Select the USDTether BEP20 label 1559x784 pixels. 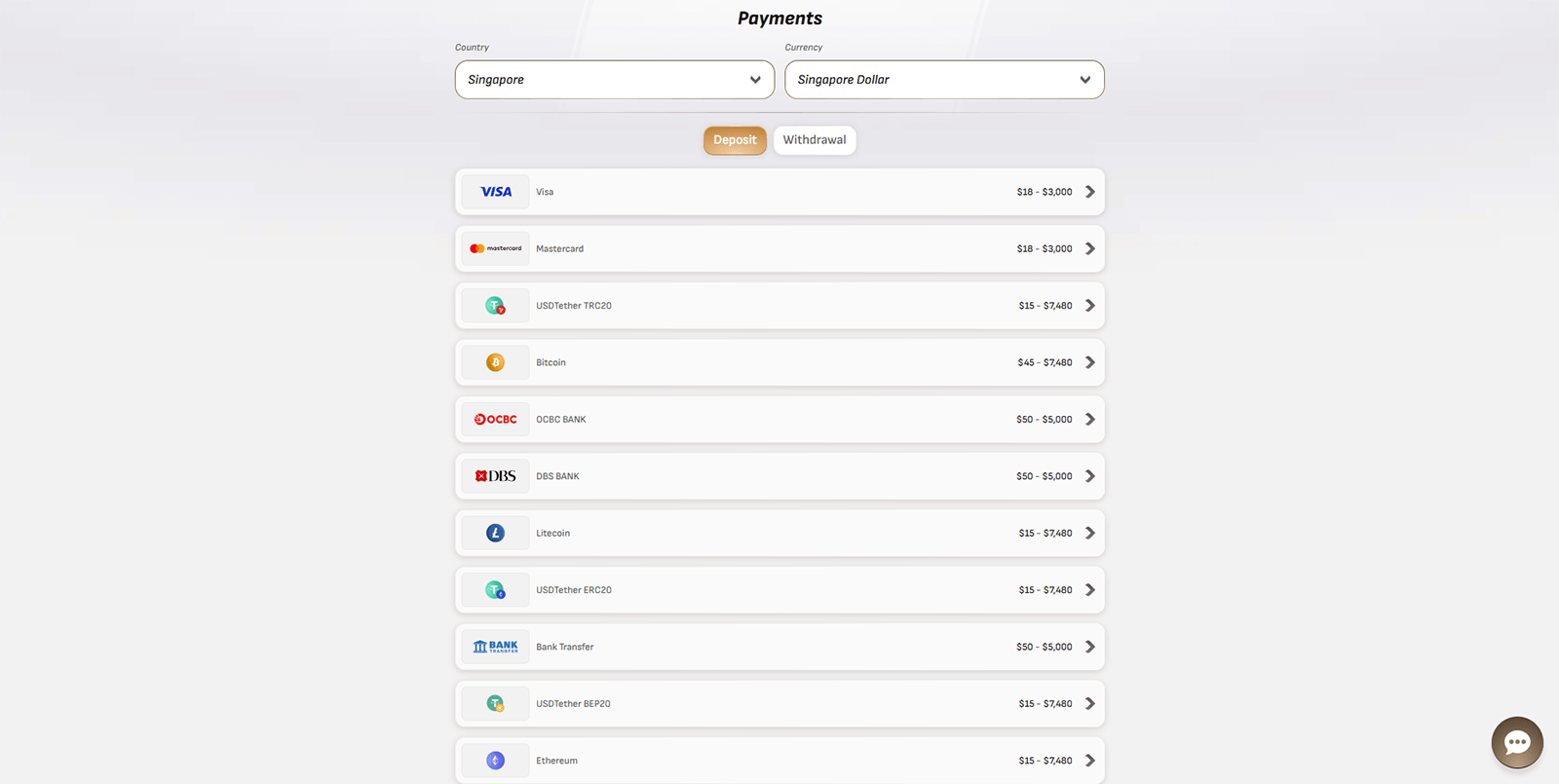573,703
